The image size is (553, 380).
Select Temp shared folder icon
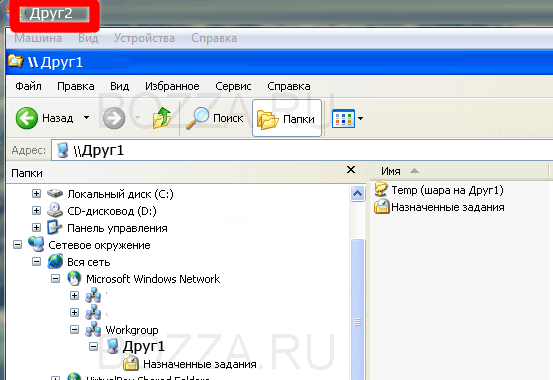pos(381,189)
